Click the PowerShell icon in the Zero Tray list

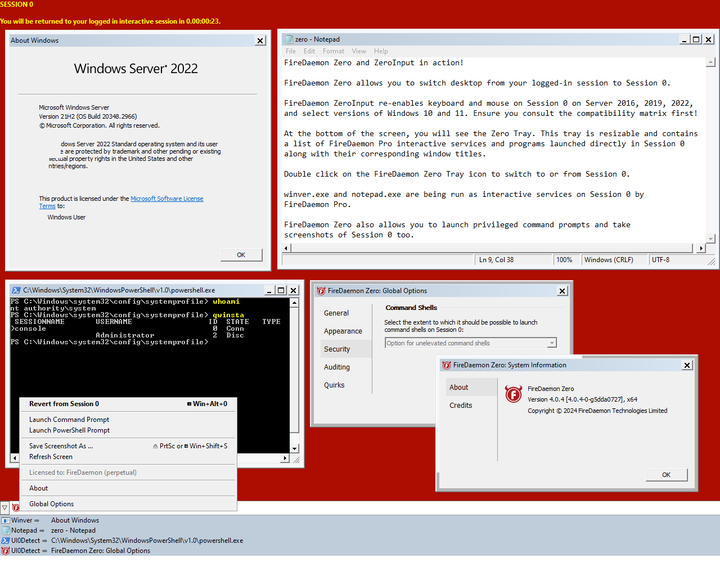click(6, 541)
